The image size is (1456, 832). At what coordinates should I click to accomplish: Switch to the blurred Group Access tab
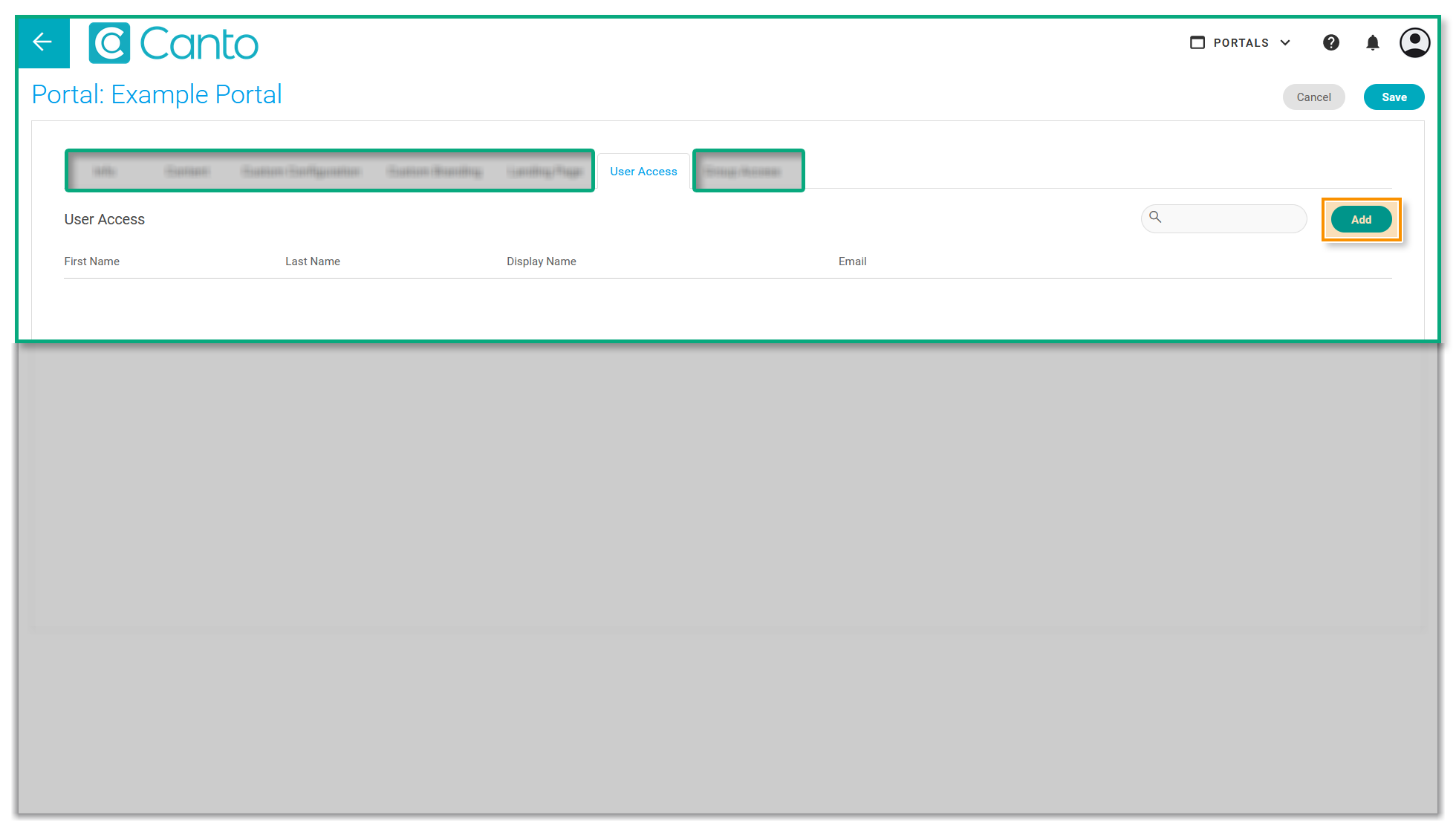(743, 172)
